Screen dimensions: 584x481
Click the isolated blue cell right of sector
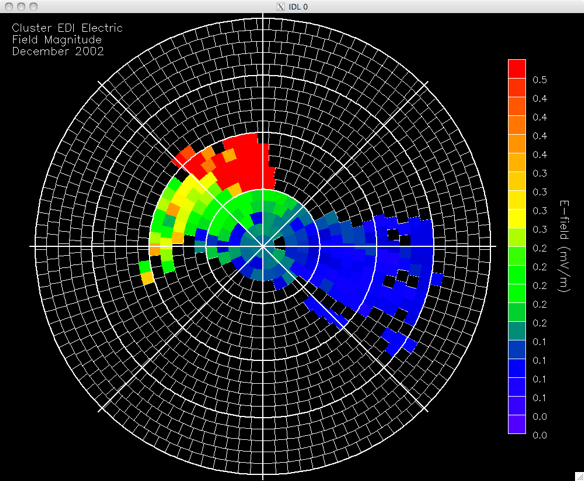pos(437,279)
